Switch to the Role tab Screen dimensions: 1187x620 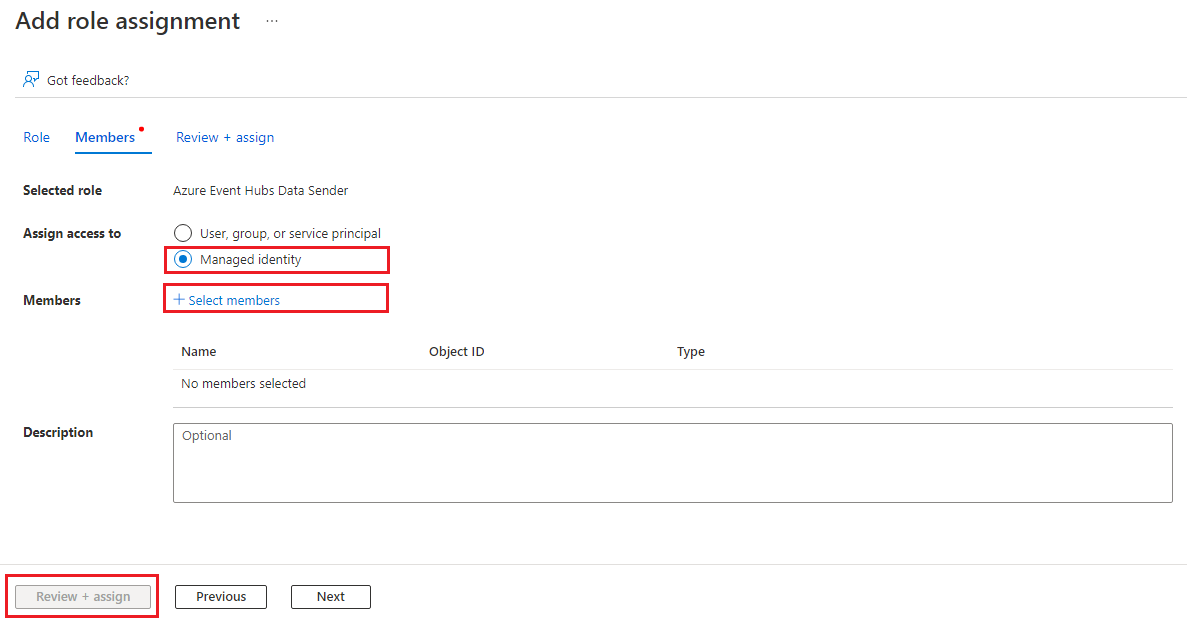36,137
